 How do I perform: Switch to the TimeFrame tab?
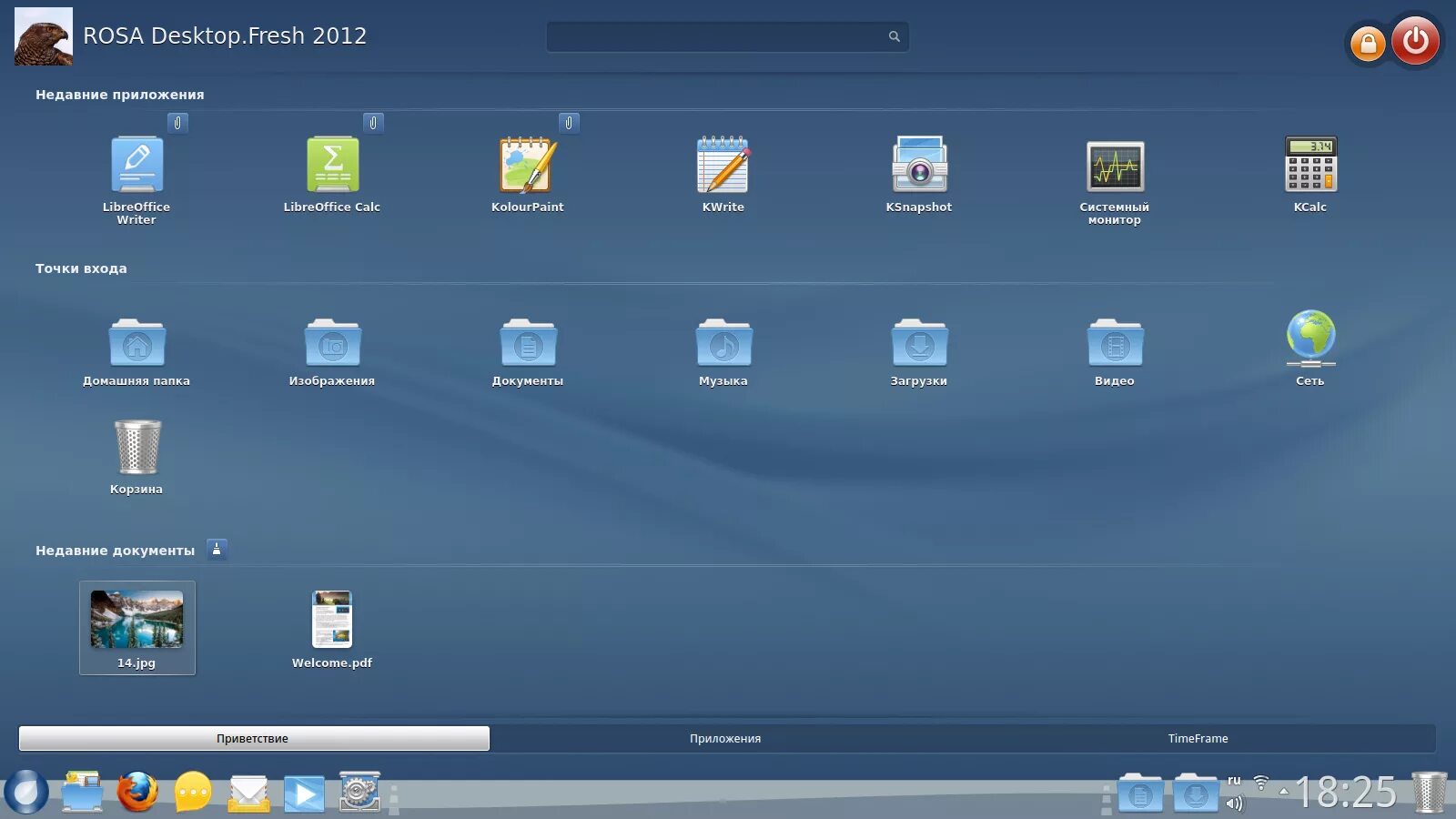[x=1198, y=738]
